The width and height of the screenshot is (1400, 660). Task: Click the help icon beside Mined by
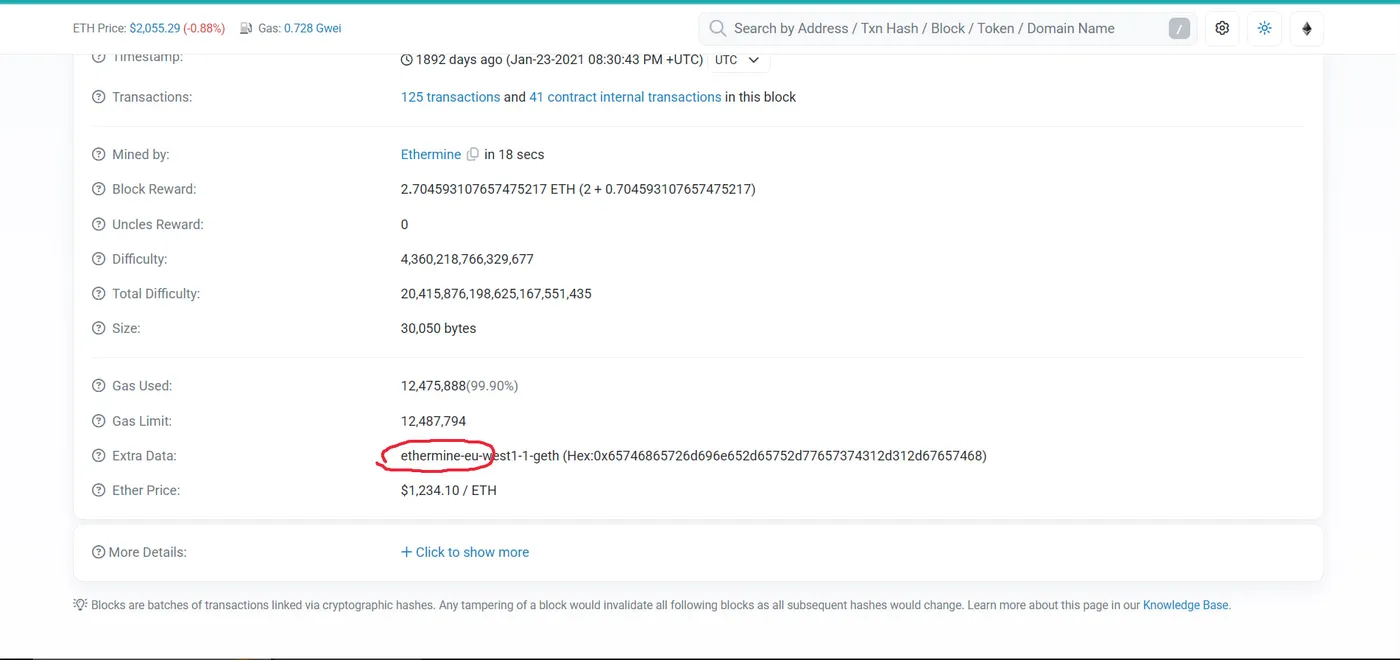98,155
